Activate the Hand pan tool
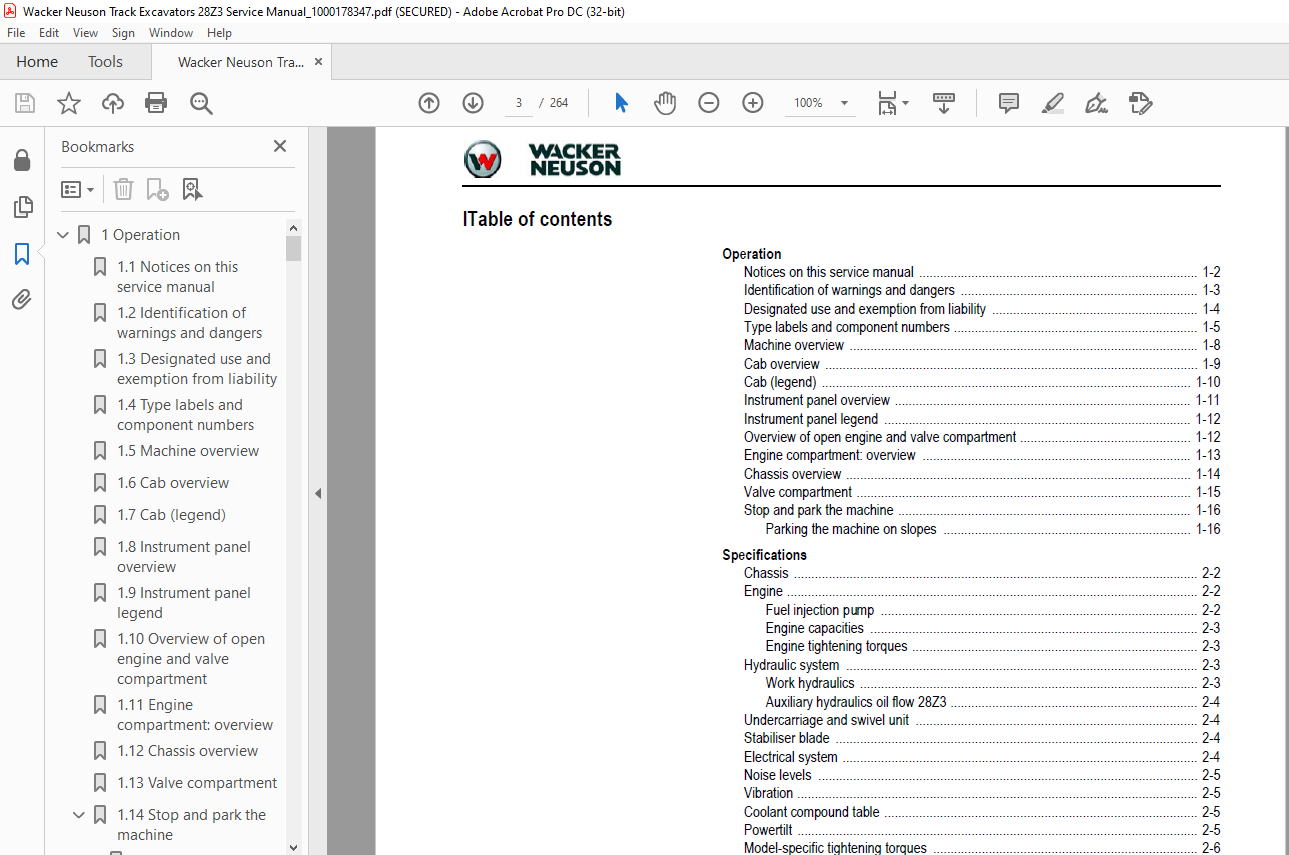Image resolution: width=1289 pixels, height=855 pixels. (x=665, y=103)
